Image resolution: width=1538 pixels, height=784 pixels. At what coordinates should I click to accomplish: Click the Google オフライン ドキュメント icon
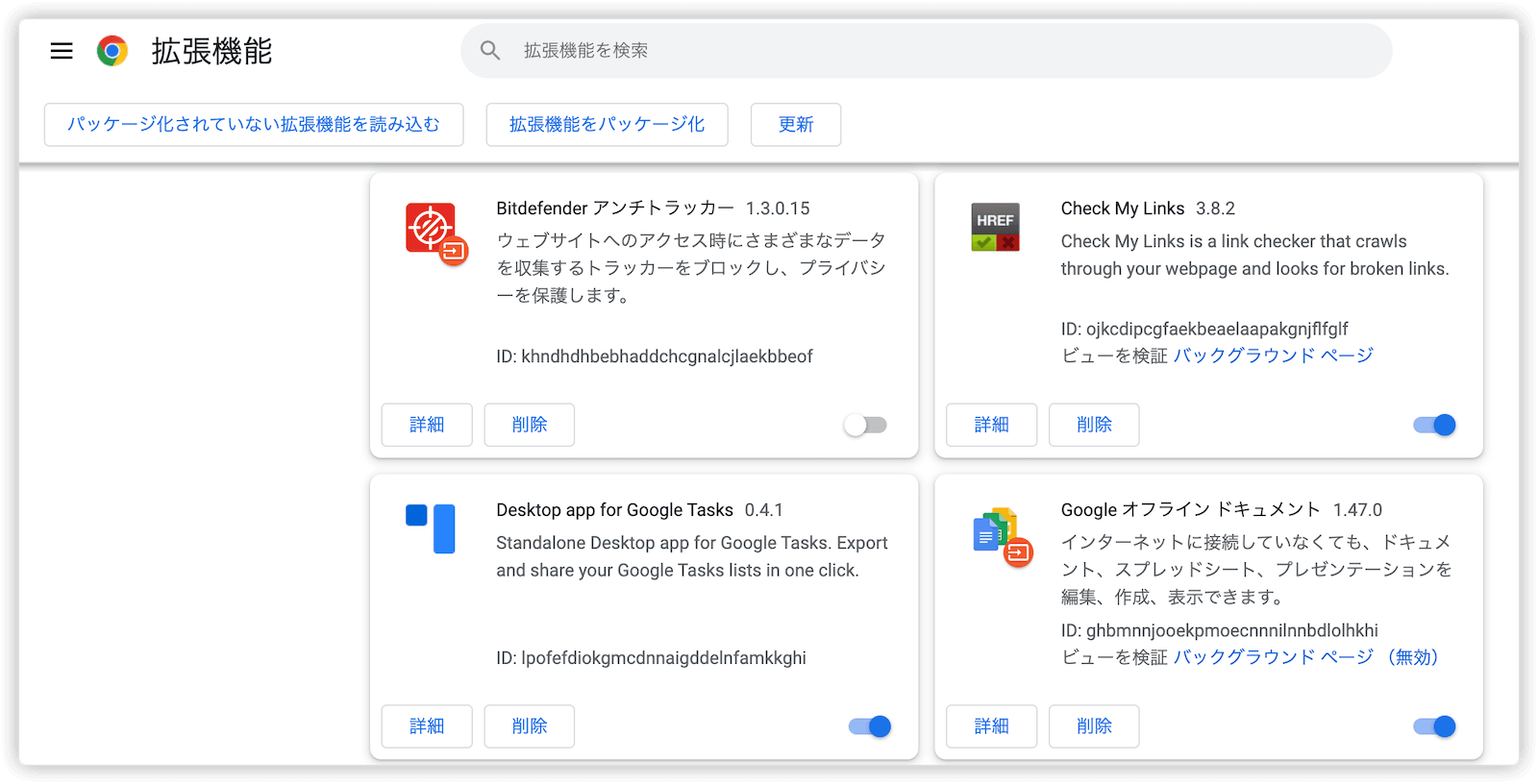pyautogui.click(x=1002, y=536)
